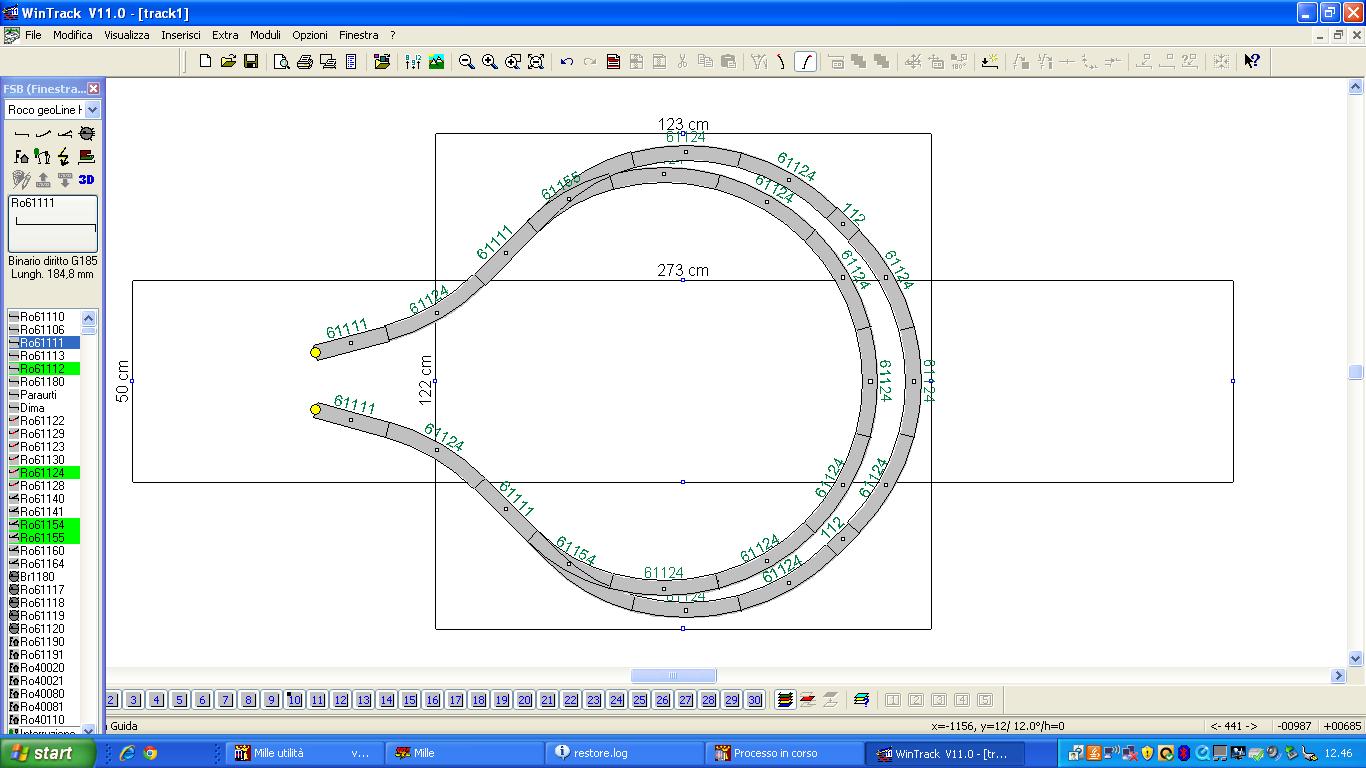This screenshot has height=768, width=1366.
Task: Switch to layer 15 button
Action: click(409, 700)
